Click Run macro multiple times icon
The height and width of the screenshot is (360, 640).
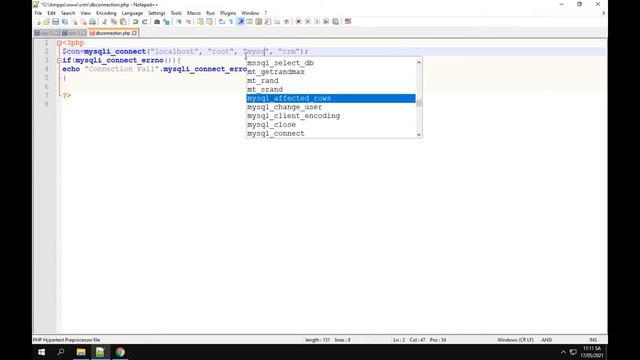pyautogui.click(x=326, y=22)
